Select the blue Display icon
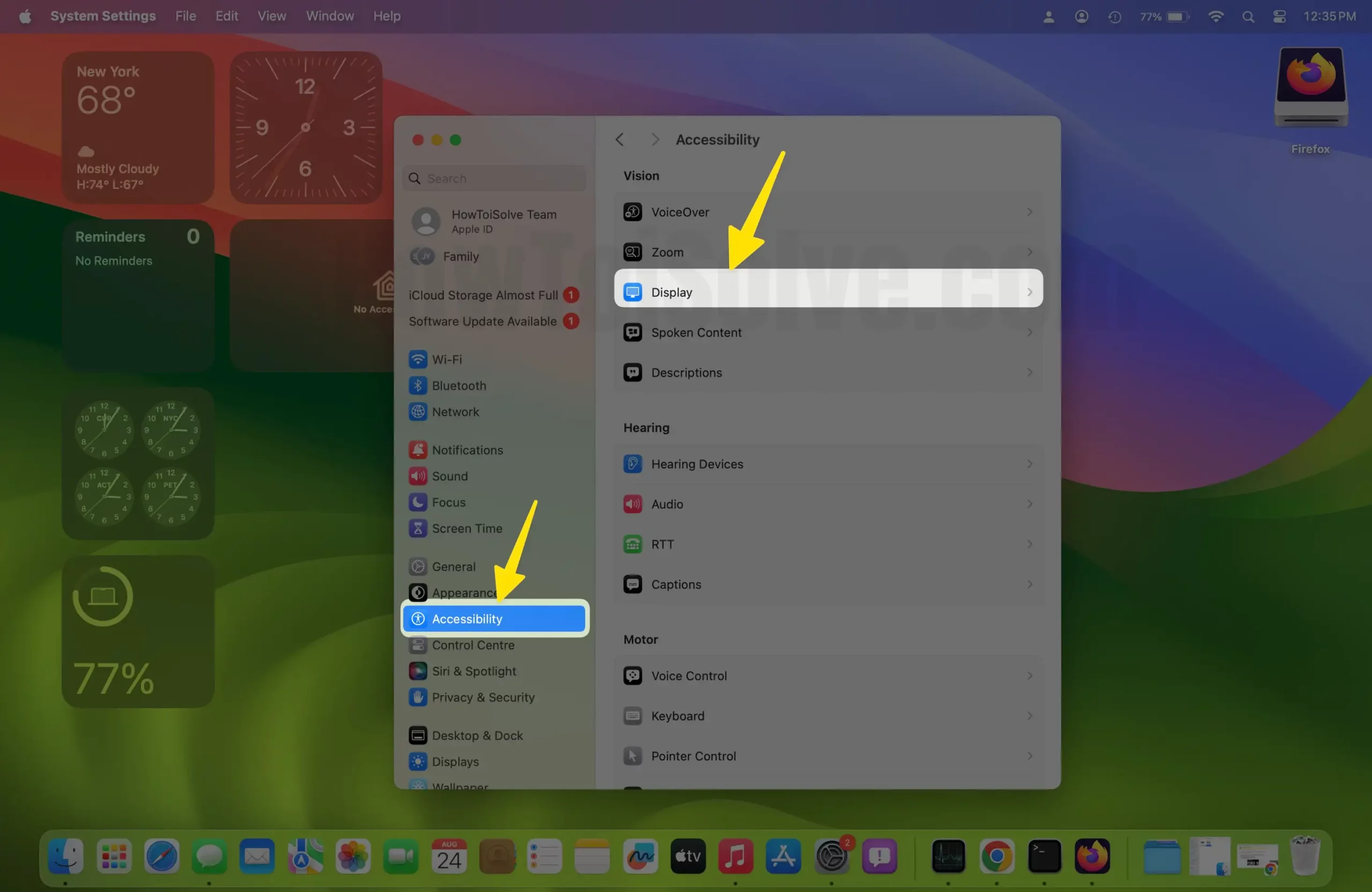The width and height of the screenshot is (1372, 892). coord(632,292)
